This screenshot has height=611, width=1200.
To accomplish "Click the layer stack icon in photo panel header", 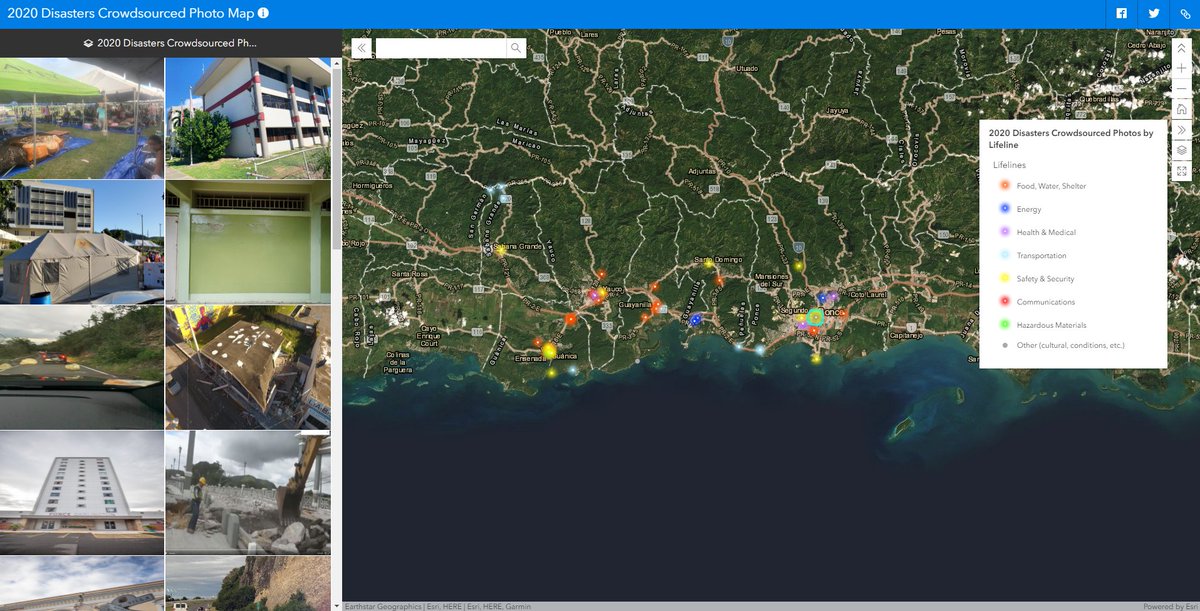I will (88, 44).
